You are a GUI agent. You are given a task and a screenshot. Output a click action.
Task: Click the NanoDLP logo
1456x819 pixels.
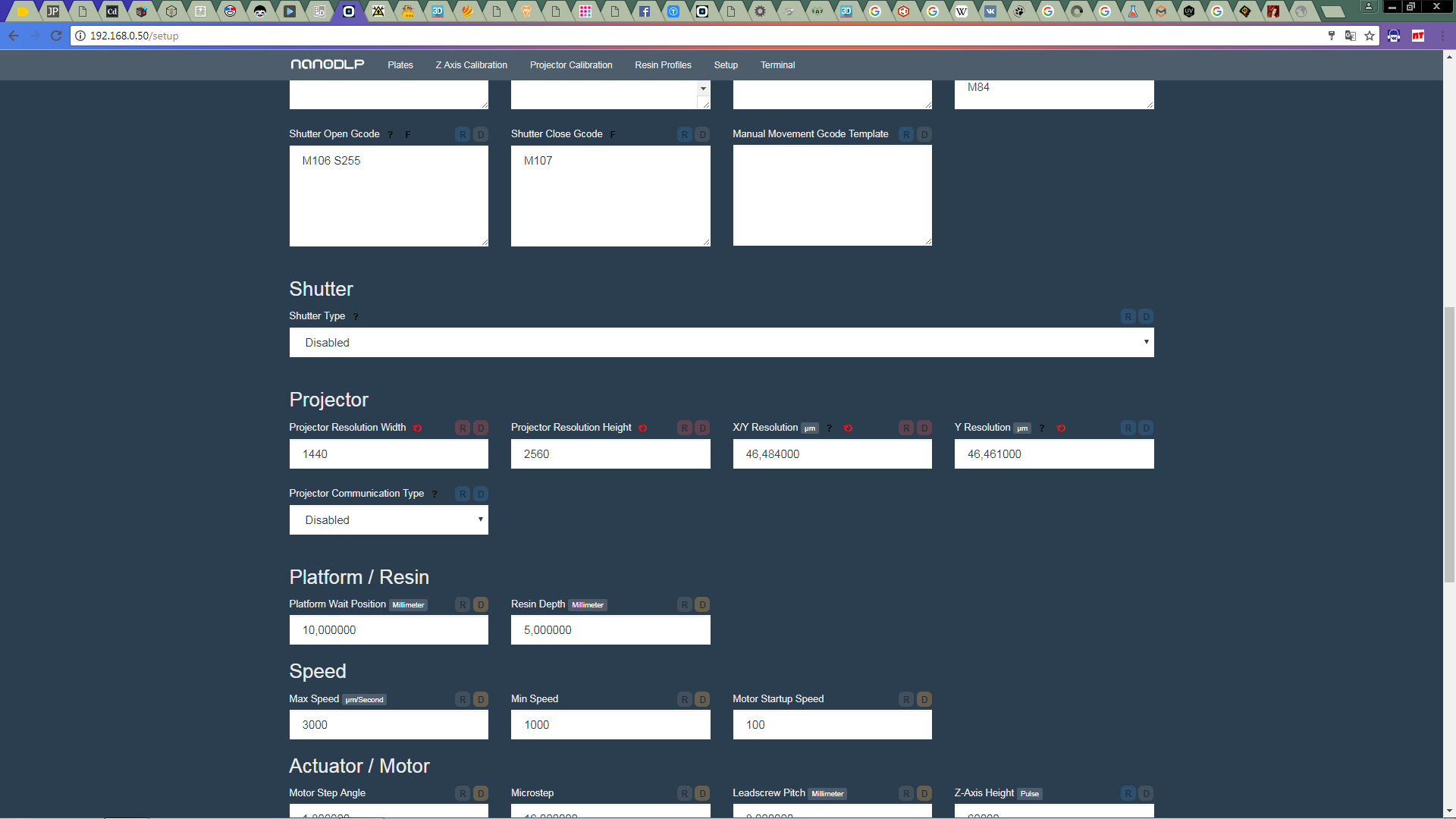[328, 64]
